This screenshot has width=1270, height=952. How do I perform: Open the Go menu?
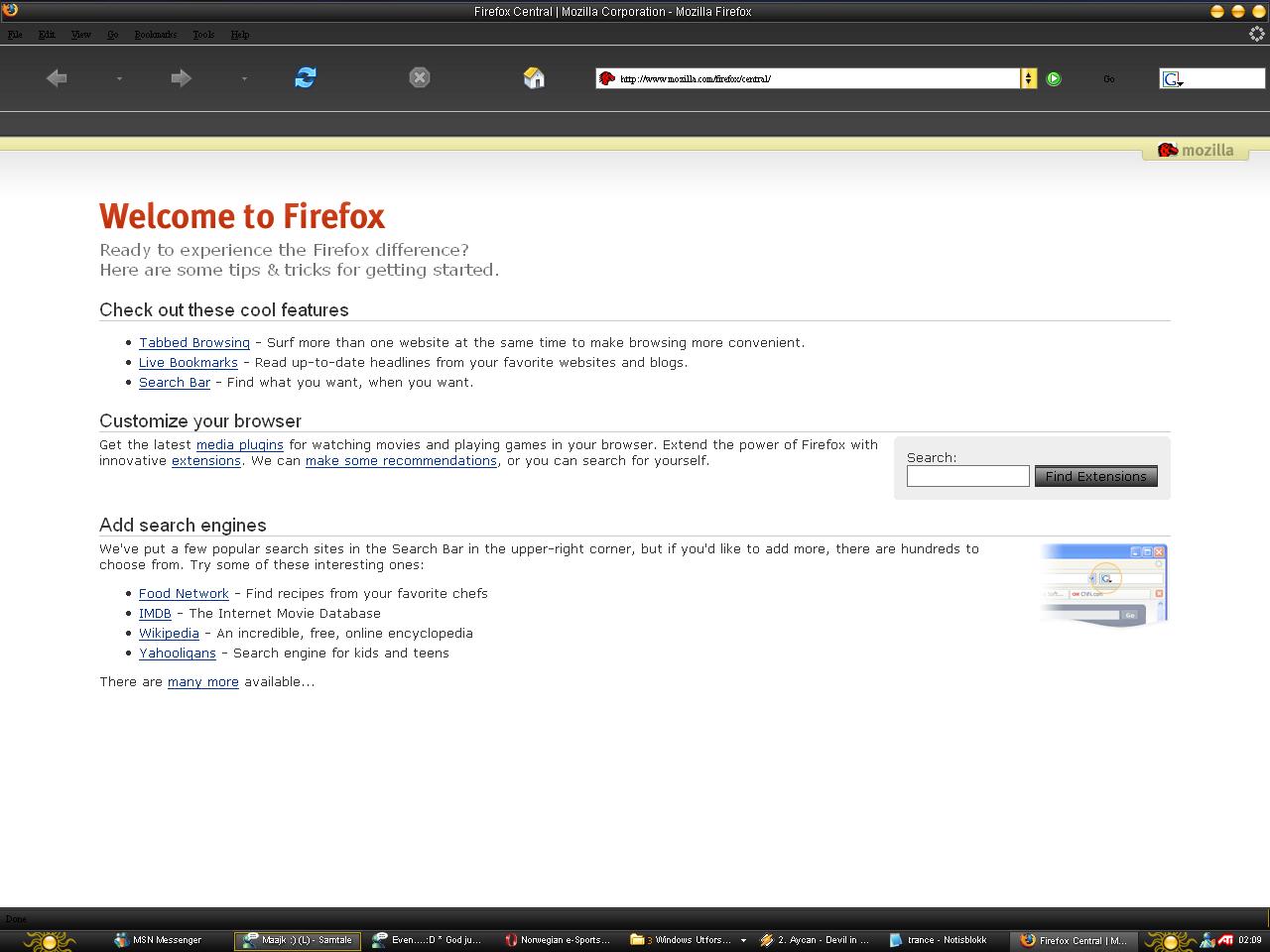pyautogui.click(x=113, y=34)
